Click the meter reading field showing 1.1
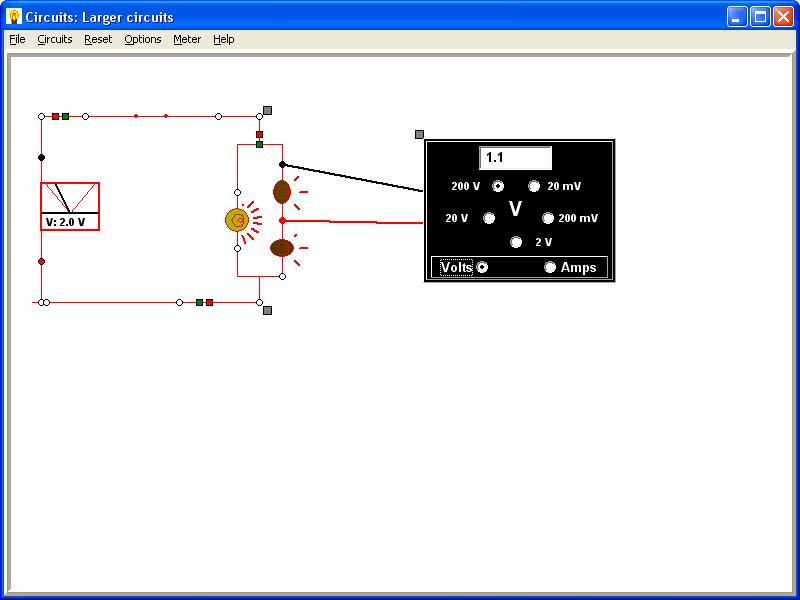Image resolution: width=800 pixels, height=600 pixels. pyautogui.click(x=515, y=158)
